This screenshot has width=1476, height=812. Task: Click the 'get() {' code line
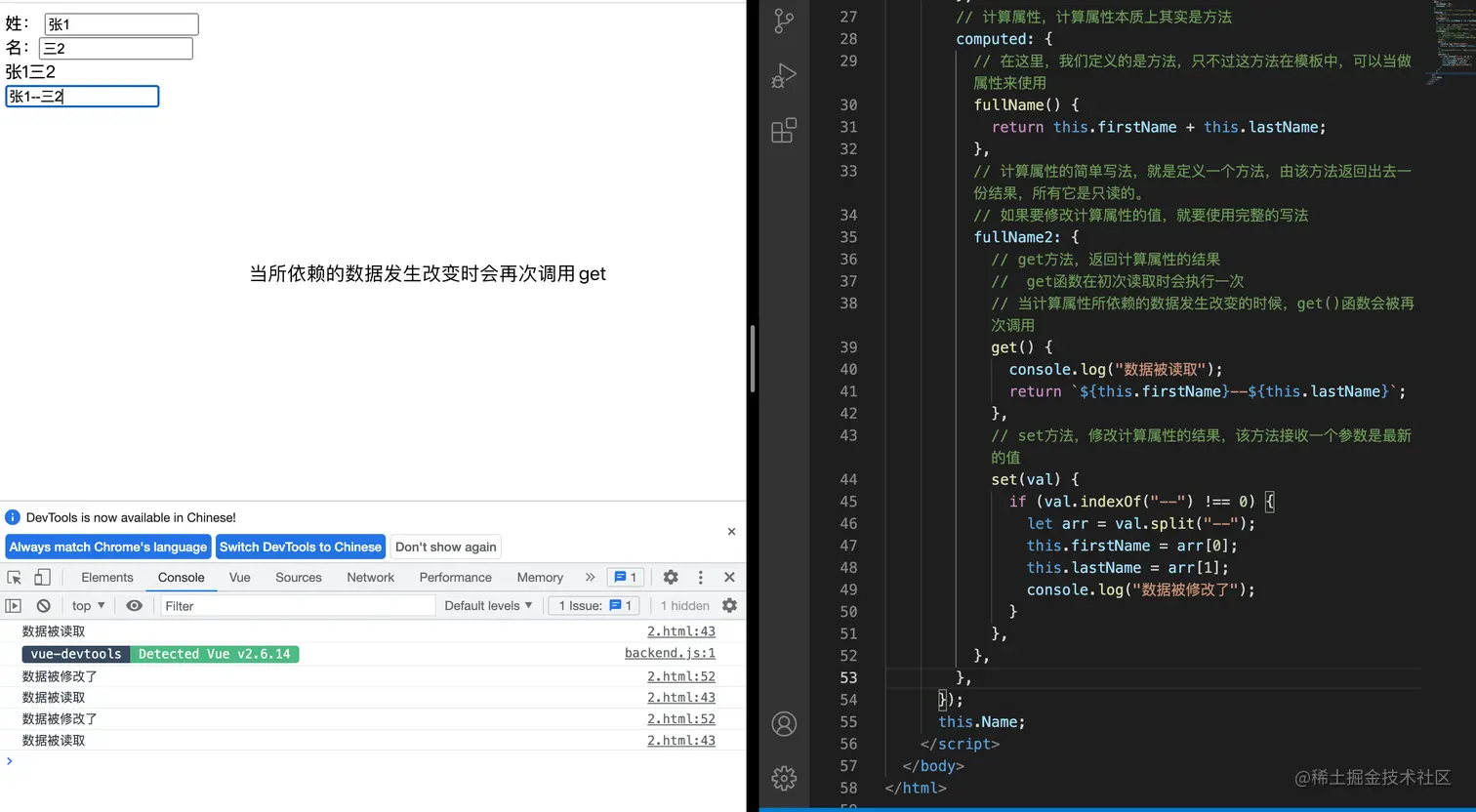[x=1022, y=347]
